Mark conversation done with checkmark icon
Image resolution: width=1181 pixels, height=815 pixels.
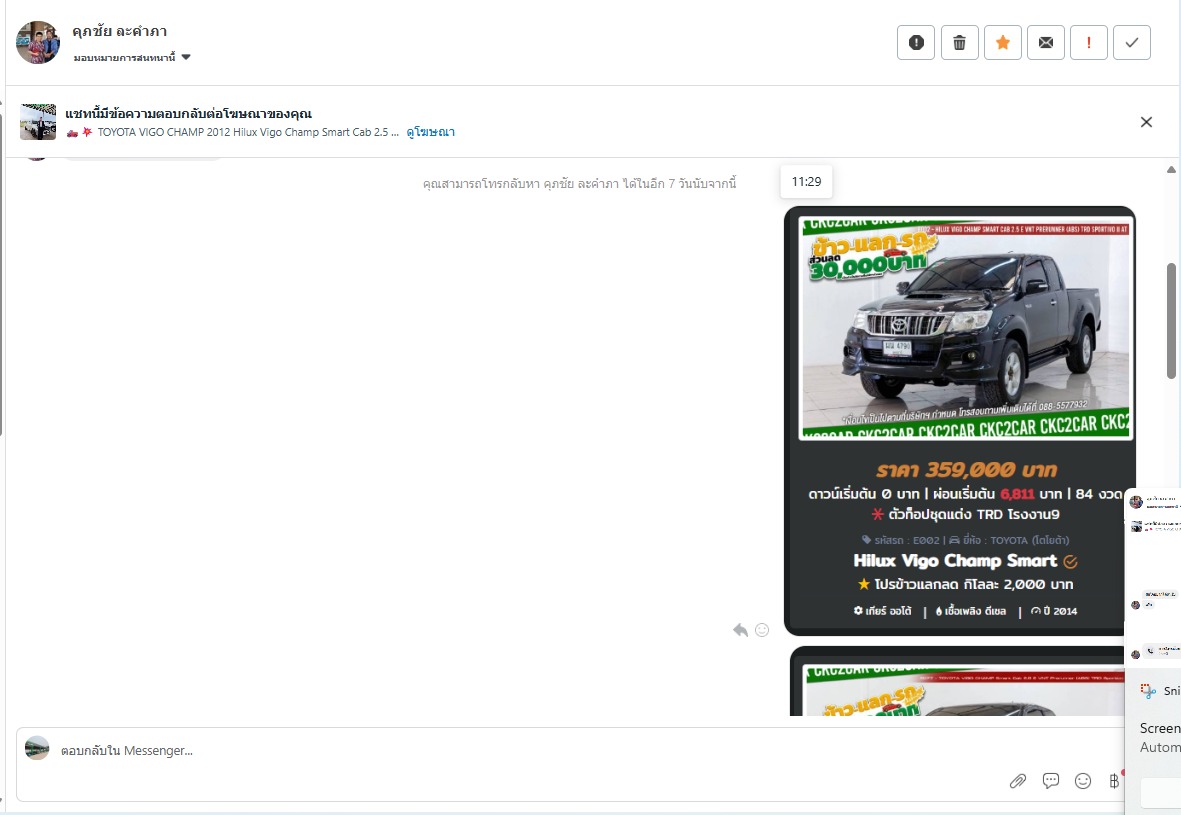[x=1131, y=42]
